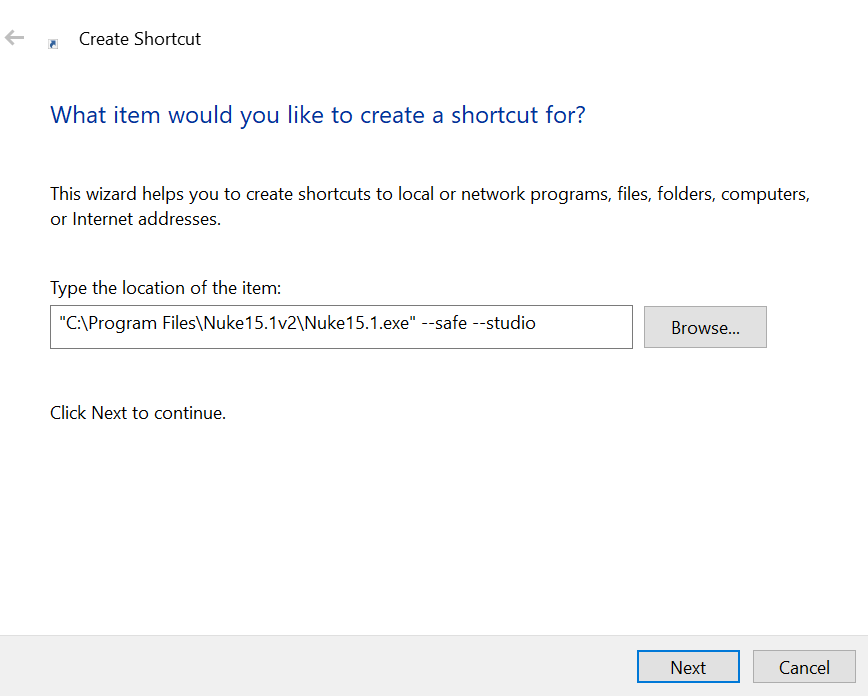Click the 'or Internet addresses' description line
868x696 pixels.
click(136, 219)
